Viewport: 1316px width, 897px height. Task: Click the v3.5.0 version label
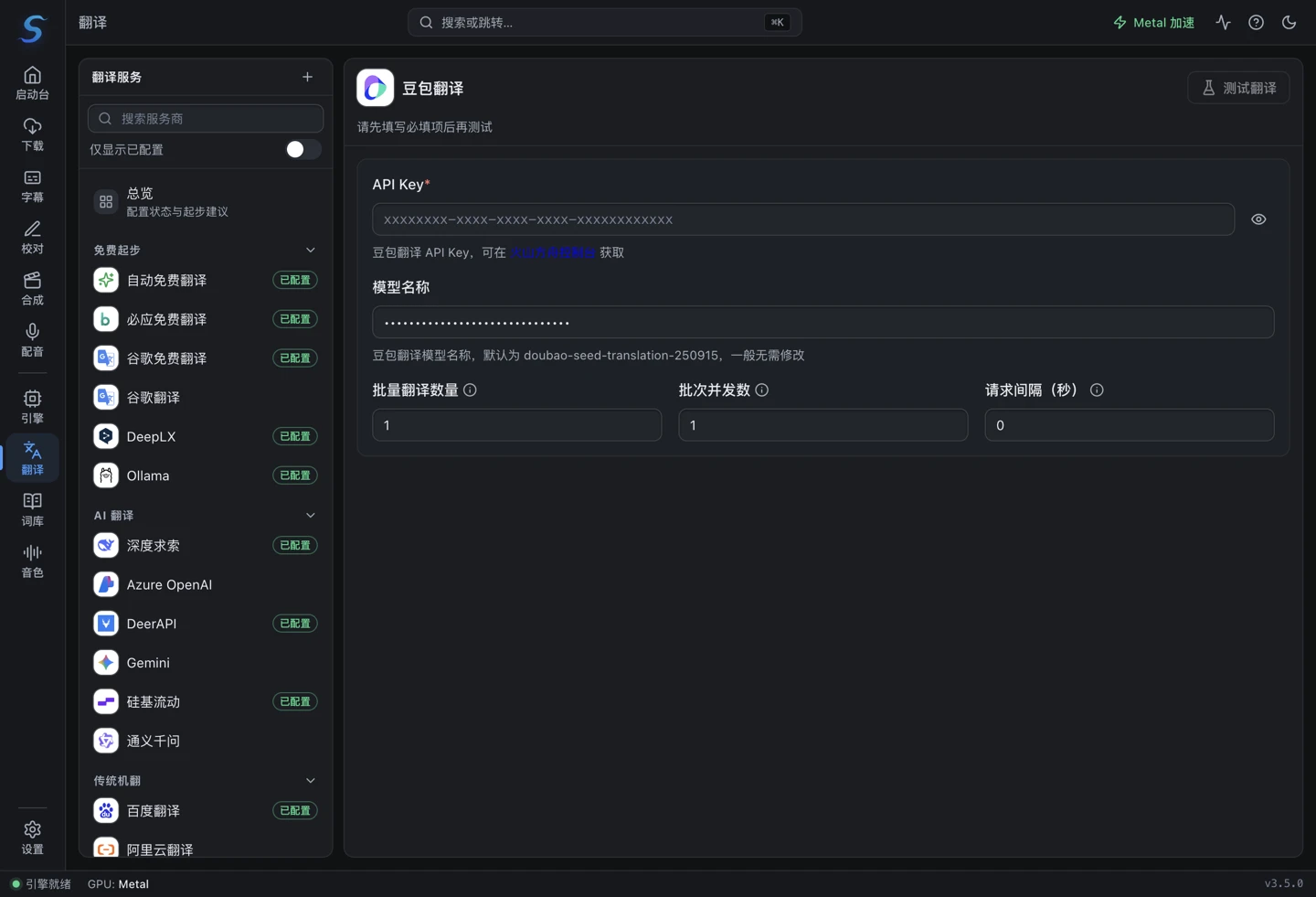point(1284,884)
